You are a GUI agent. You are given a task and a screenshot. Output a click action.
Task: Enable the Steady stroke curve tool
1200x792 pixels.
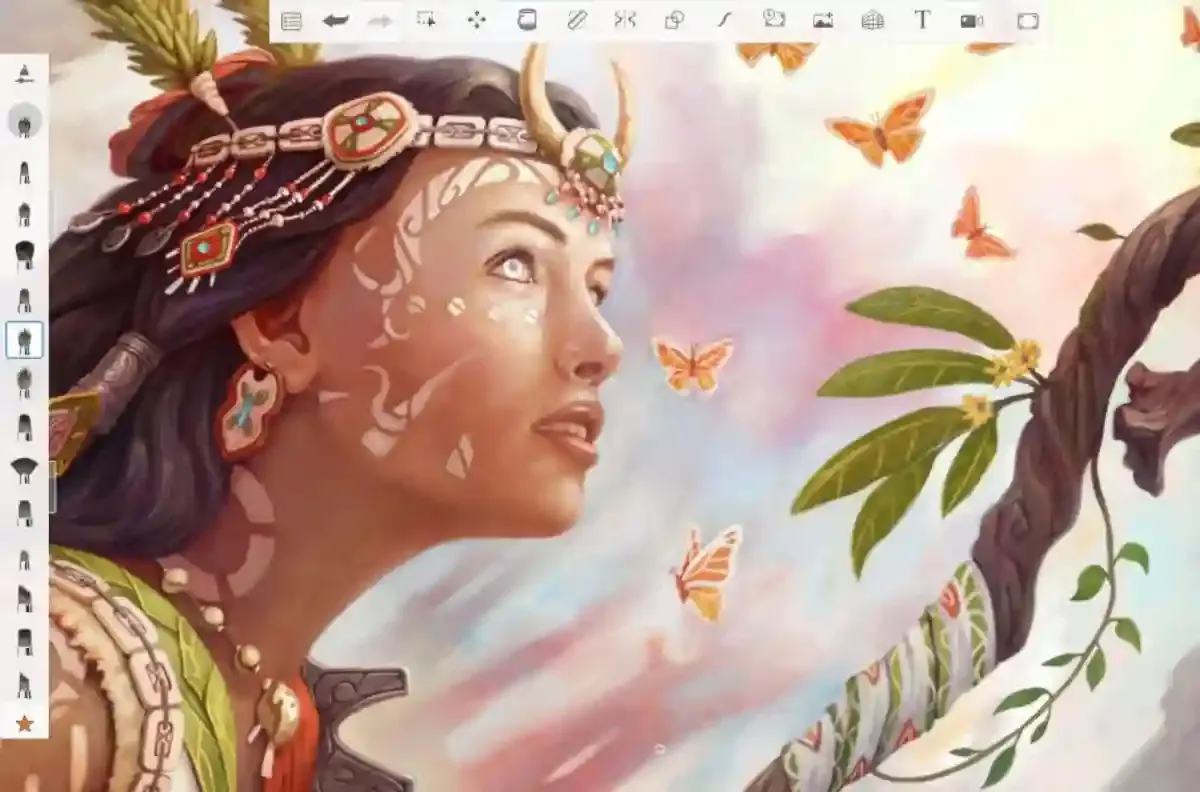tap(724, 20)
